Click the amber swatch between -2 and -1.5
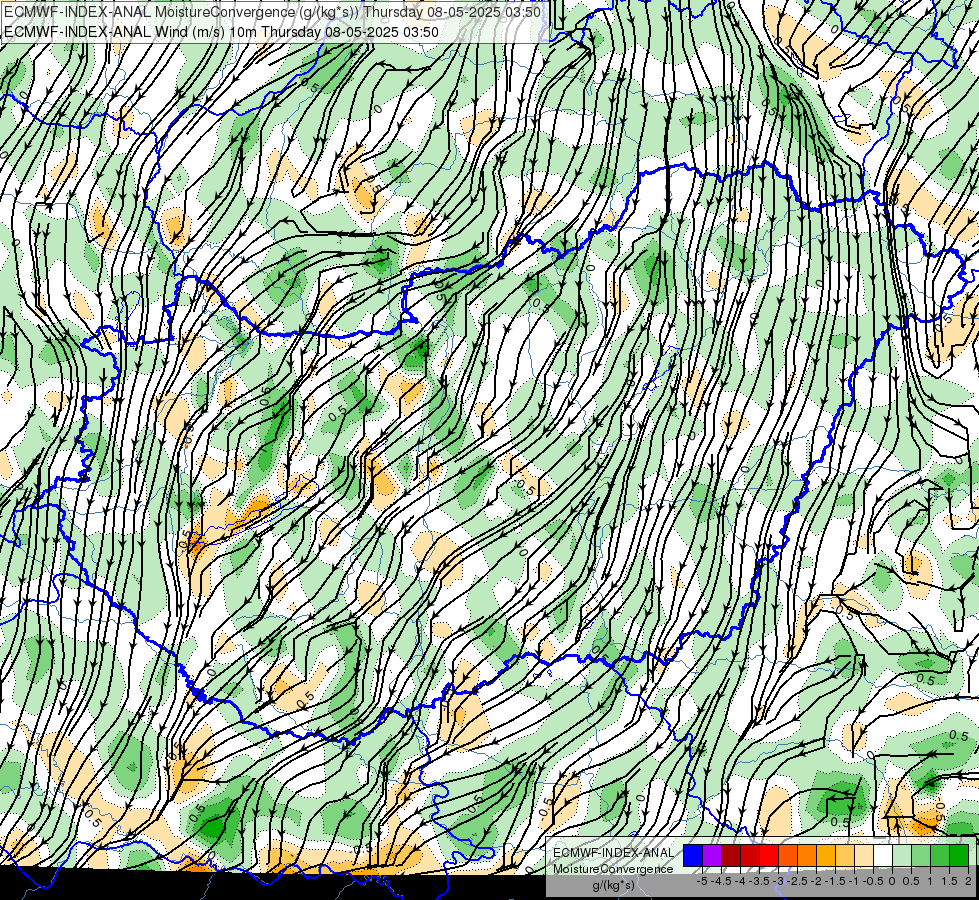This screenshot has height=900, width=979. (826, 856)
